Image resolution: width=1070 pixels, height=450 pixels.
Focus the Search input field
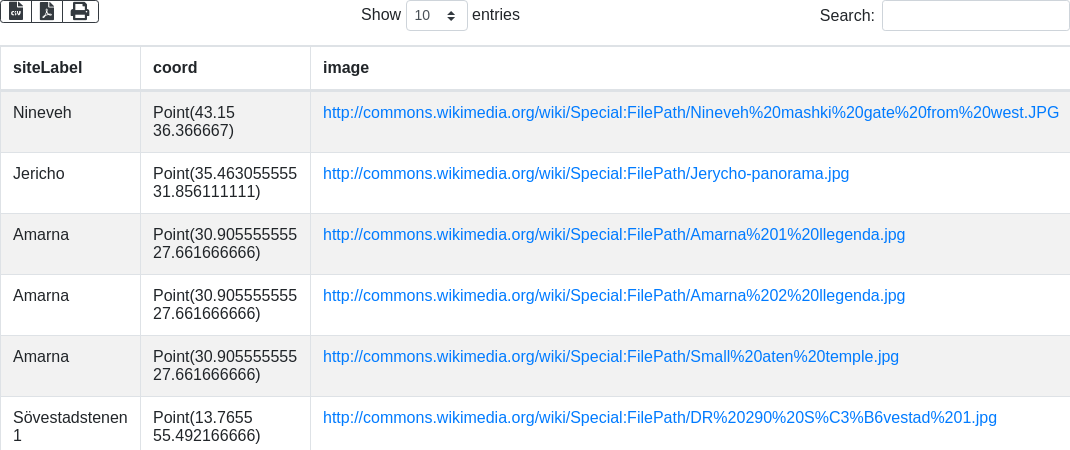click(x=975, y=16)
